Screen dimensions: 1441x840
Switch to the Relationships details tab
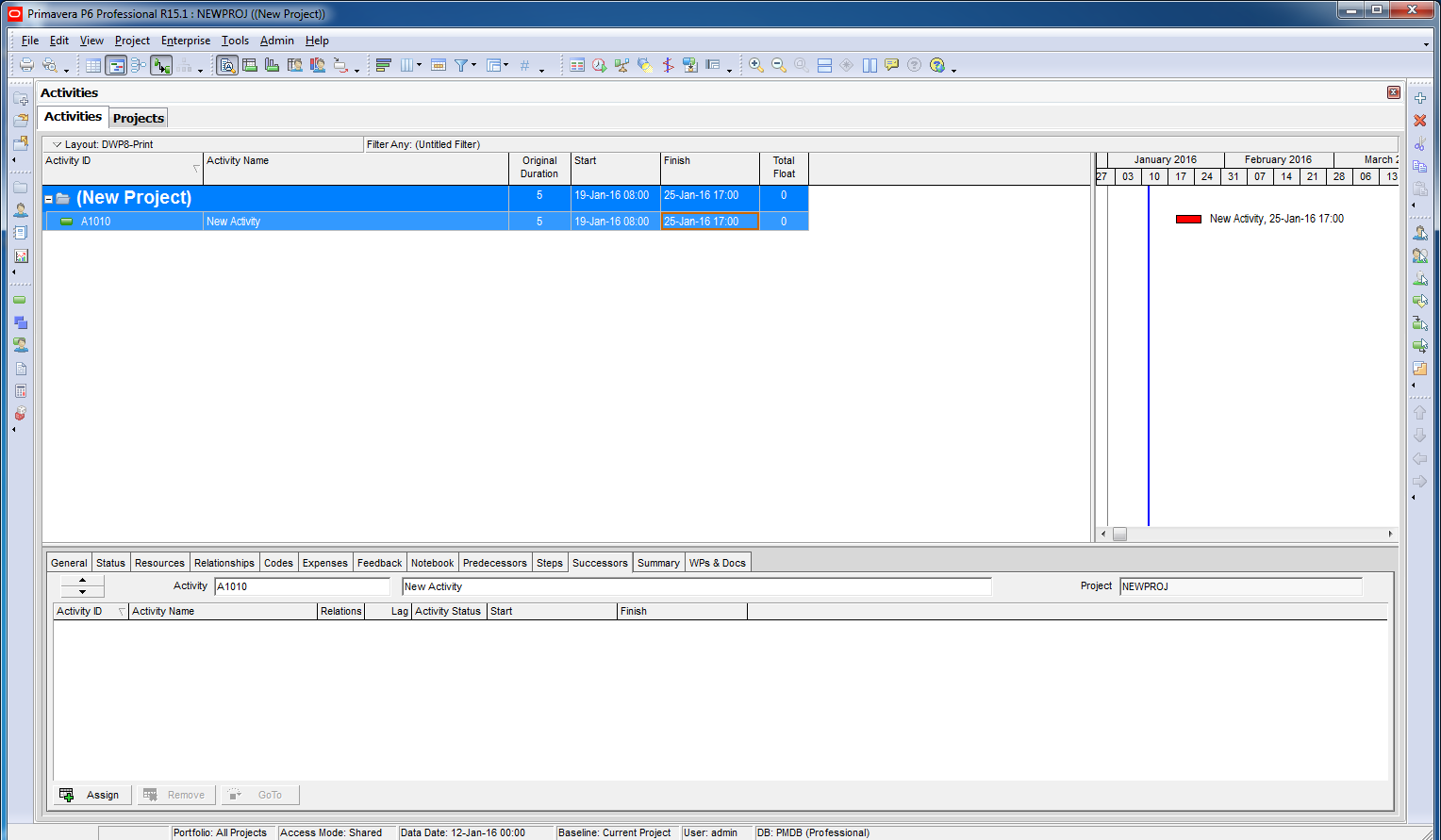(224, 563)
